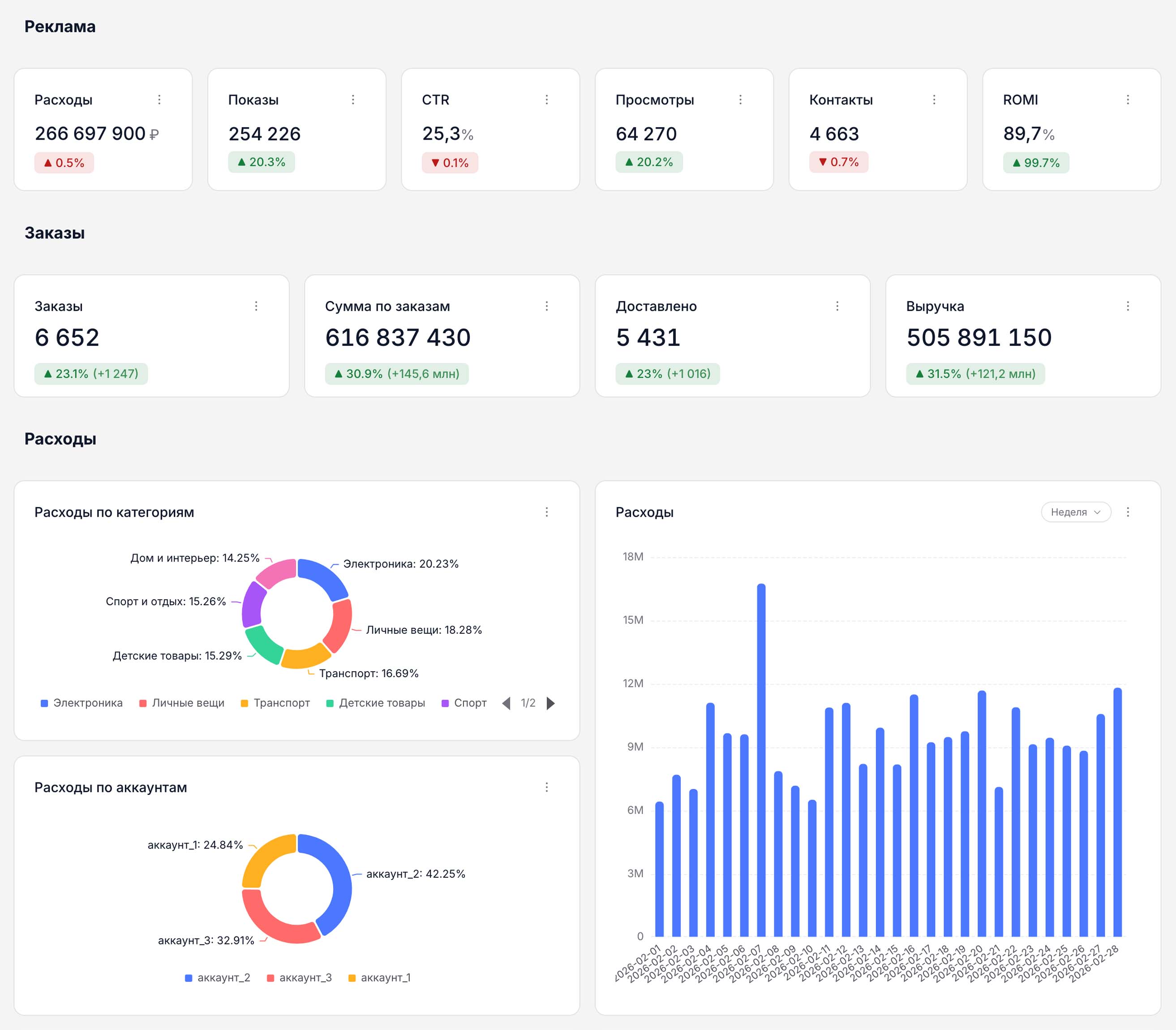The image size is (1176, 1030).
Task: Open the ROMI card options menu
Action: click(1128, 99)
